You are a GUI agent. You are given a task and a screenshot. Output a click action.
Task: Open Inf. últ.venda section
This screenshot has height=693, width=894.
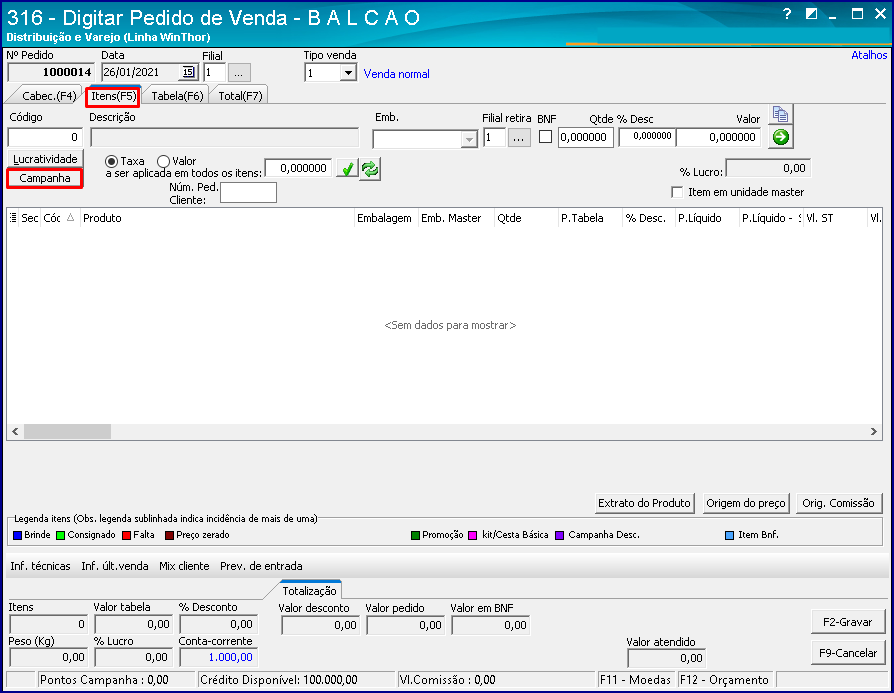pyautogui.click(x=115, y=566)
